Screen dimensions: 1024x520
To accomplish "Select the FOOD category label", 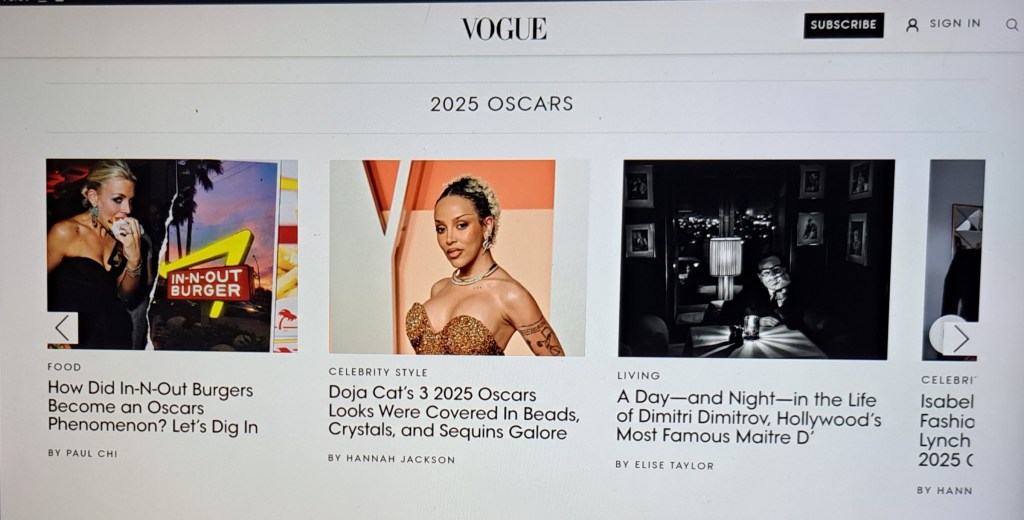I will [64, 367].
